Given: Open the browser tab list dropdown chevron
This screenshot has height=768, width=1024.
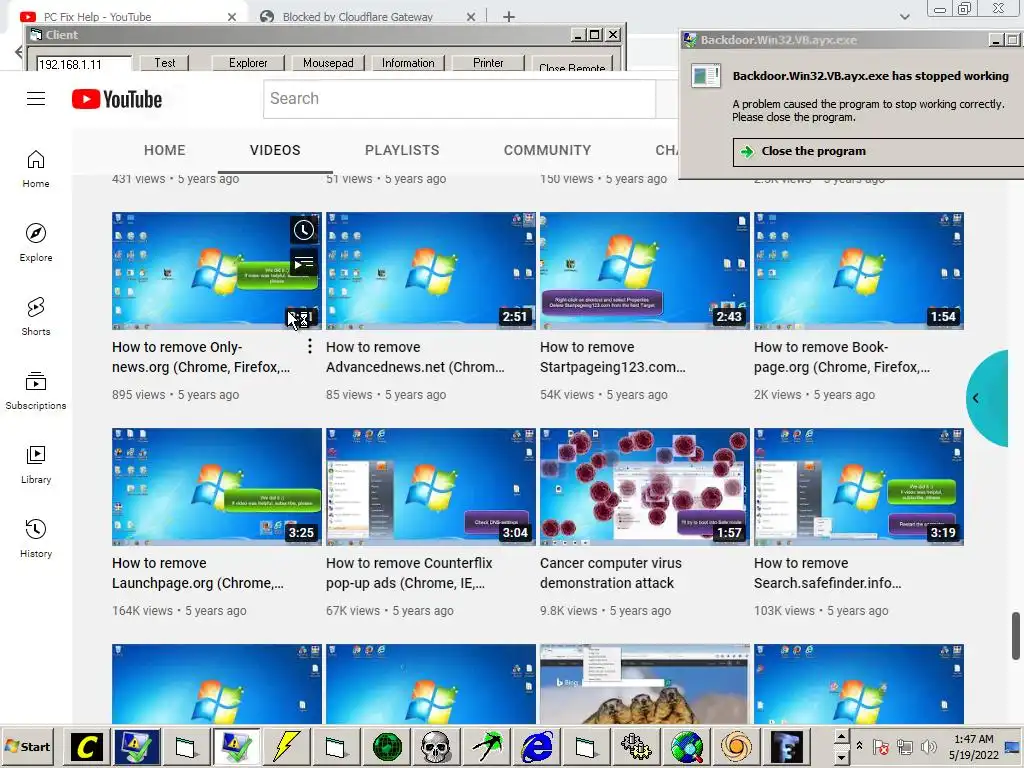Looking at the screenshot, I should tap(904, 17).
